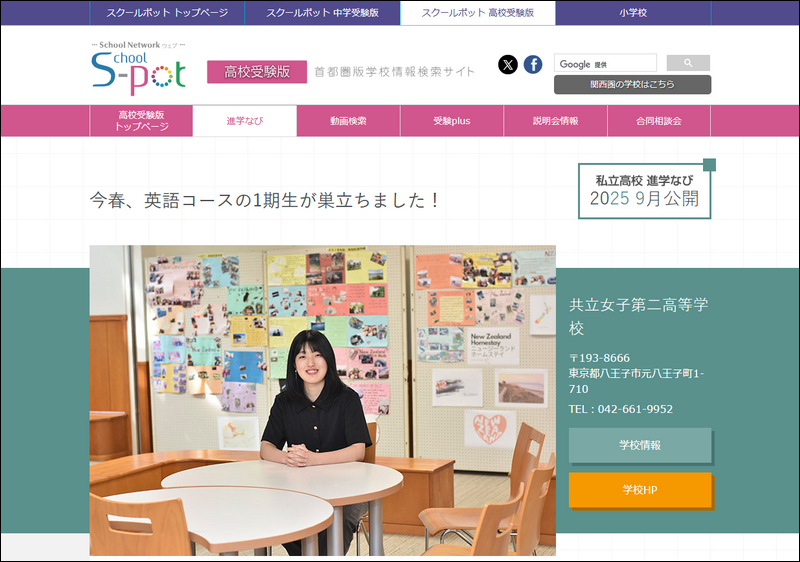Select 進学なび menu item
Screen dimensions: 800x562
point(244,121)
